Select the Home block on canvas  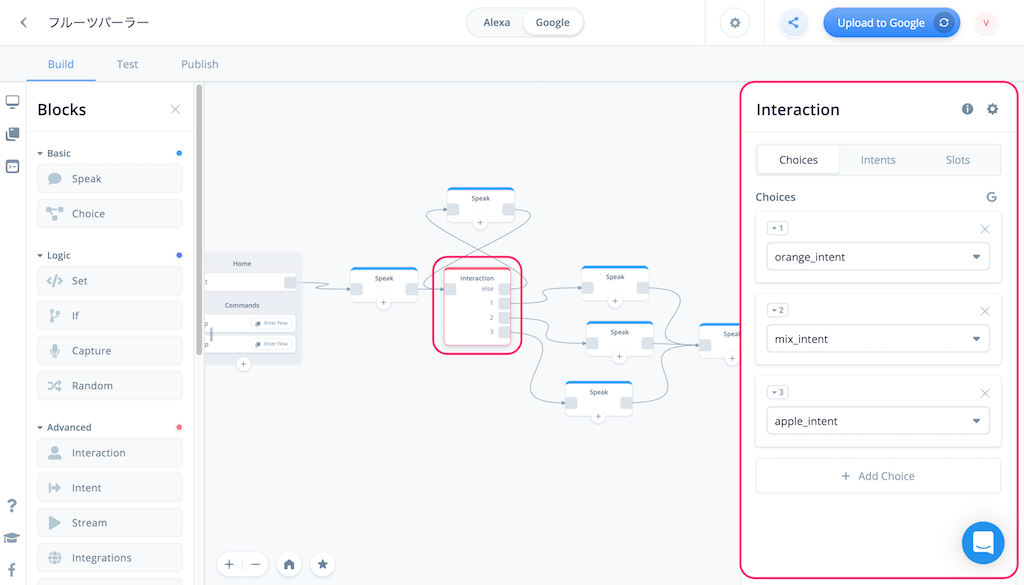click(253, 308)
